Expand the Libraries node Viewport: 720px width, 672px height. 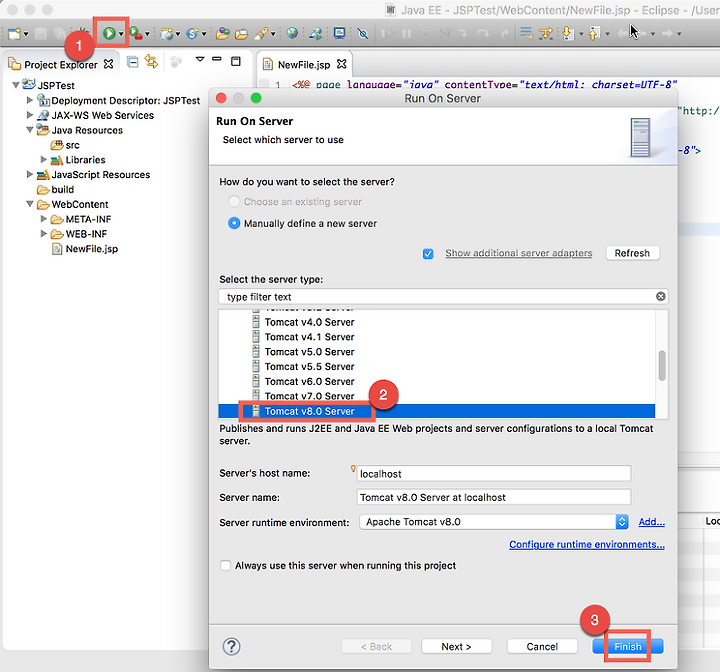click(x=44, y=159)
